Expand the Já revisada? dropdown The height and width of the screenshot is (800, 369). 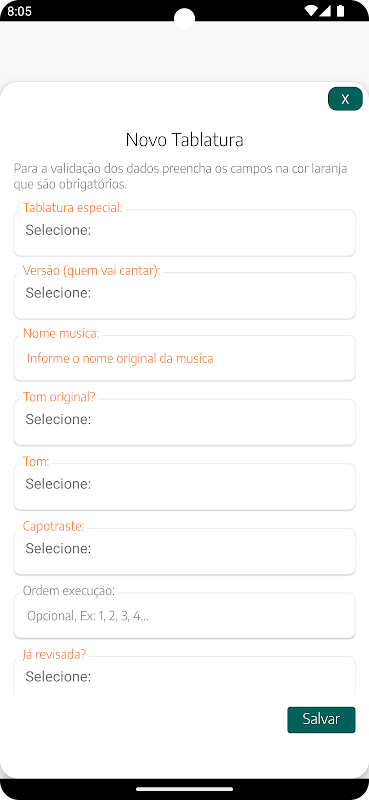(x=184, y=676)
